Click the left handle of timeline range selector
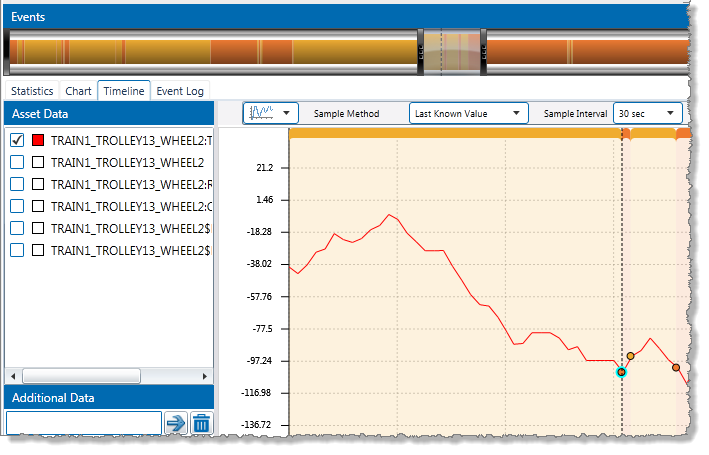The image size is (709, 455). click(421, 50)
